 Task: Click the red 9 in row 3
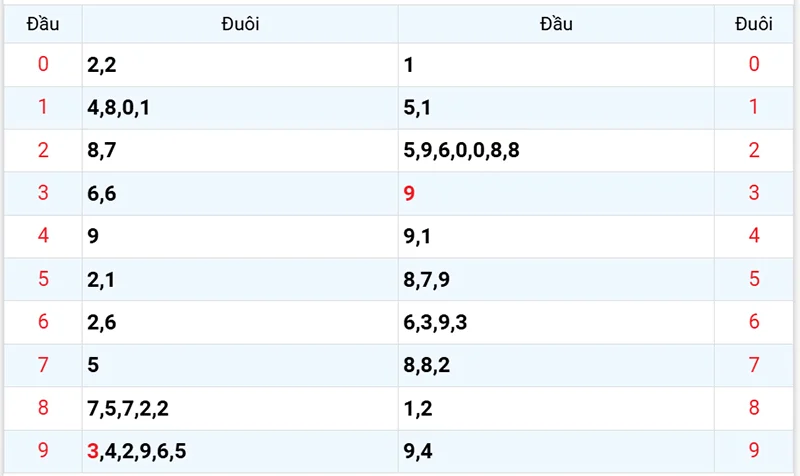coord(409,194)
